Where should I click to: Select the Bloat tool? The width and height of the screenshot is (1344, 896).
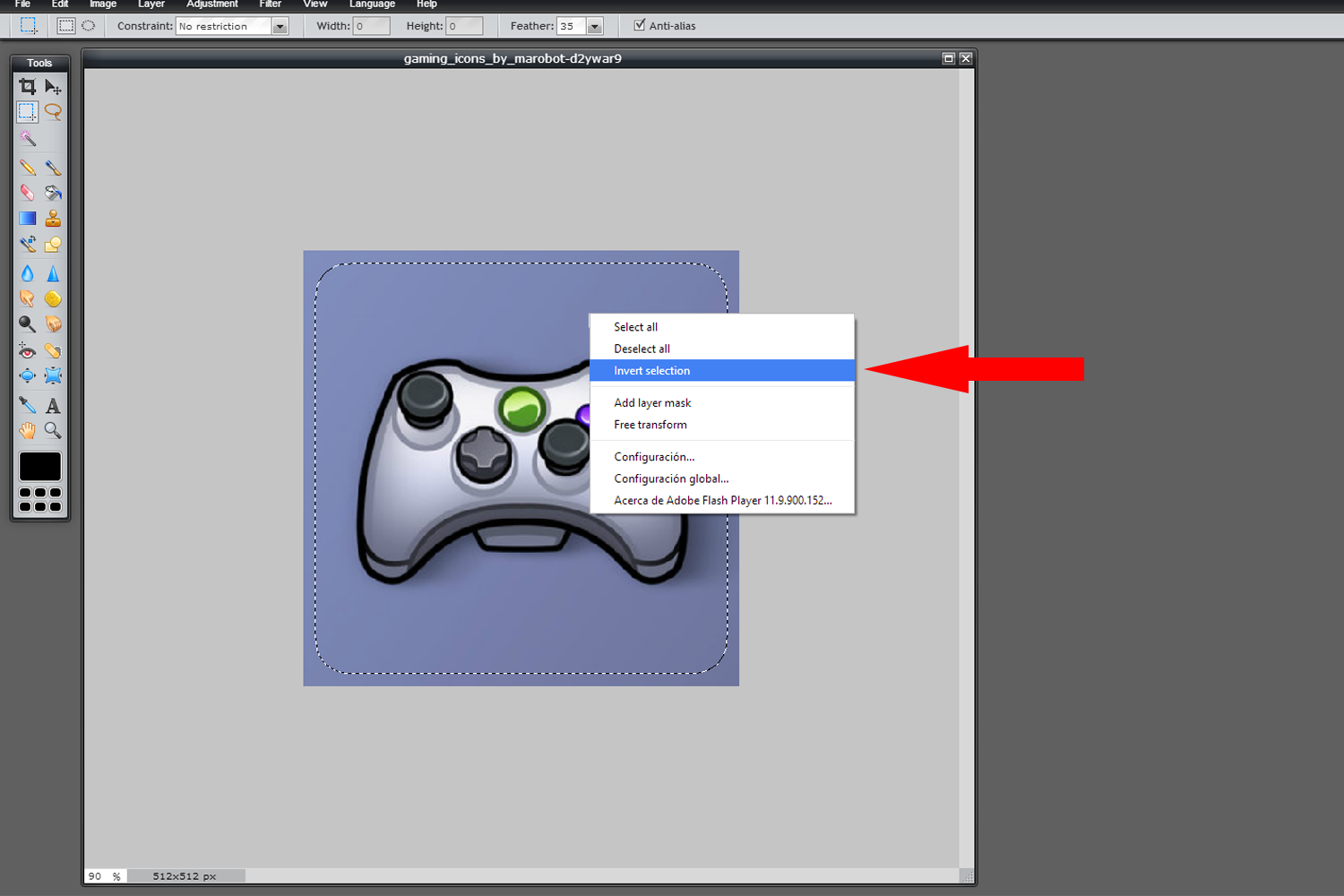[28, 375]
